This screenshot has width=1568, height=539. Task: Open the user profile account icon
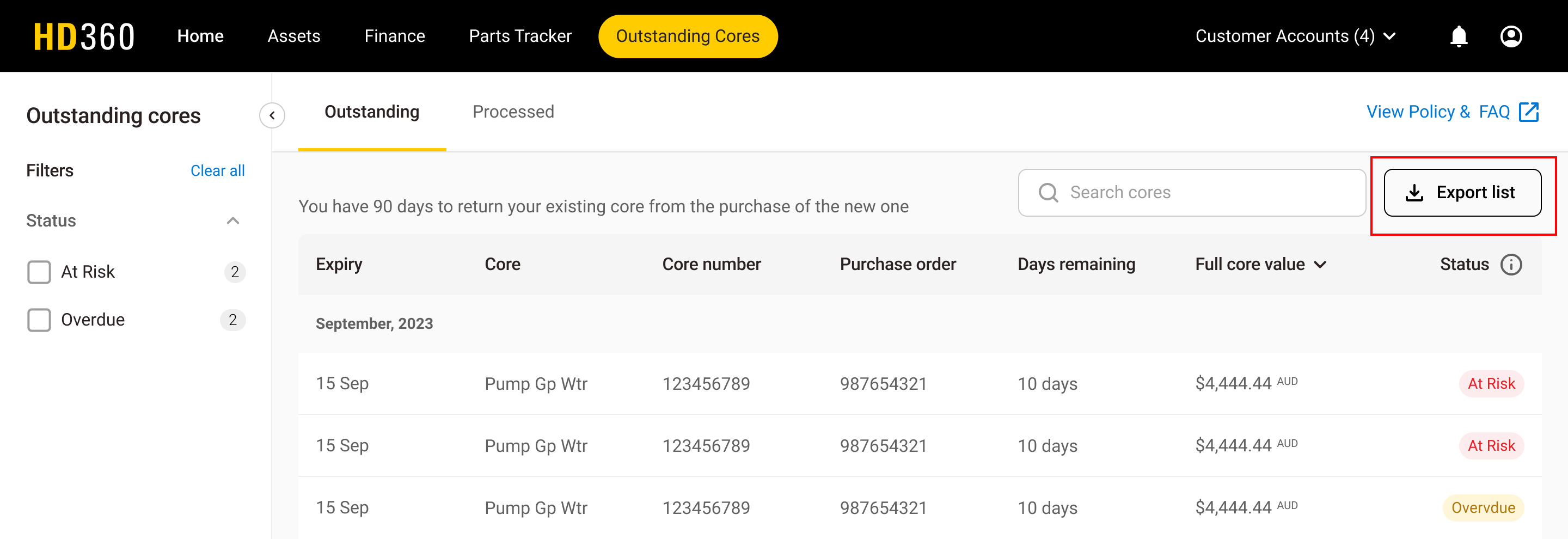pos(1511,36)
